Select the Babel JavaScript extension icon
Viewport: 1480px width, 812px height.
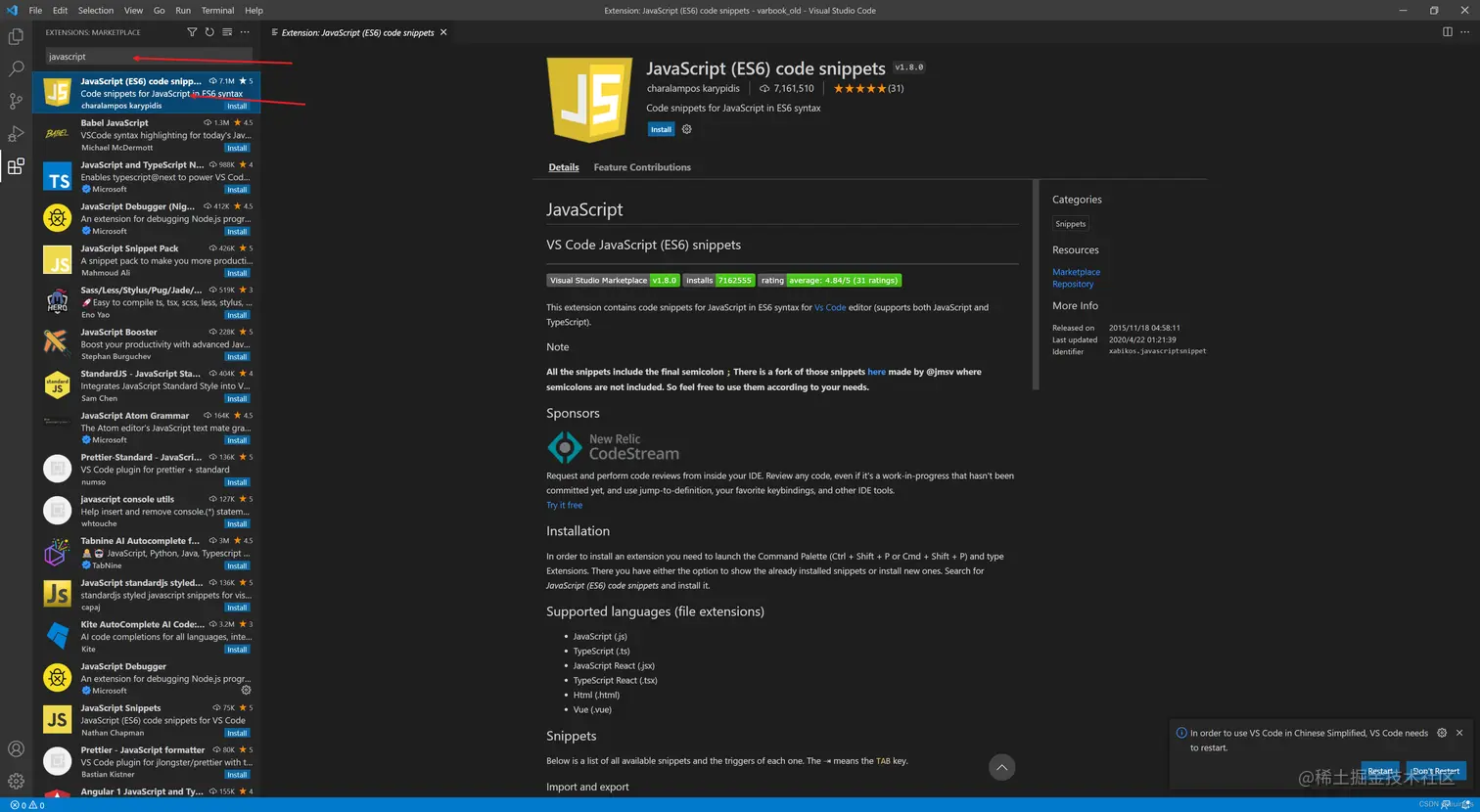(57, 134)
